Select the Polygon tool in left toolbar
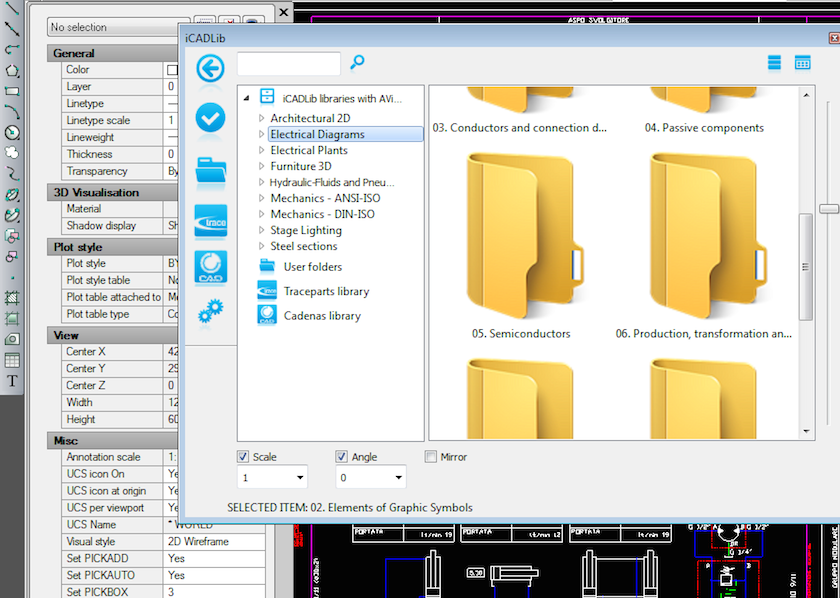This screenshot has width=840, height=598. pyautogui.click(x=12, y=70)
